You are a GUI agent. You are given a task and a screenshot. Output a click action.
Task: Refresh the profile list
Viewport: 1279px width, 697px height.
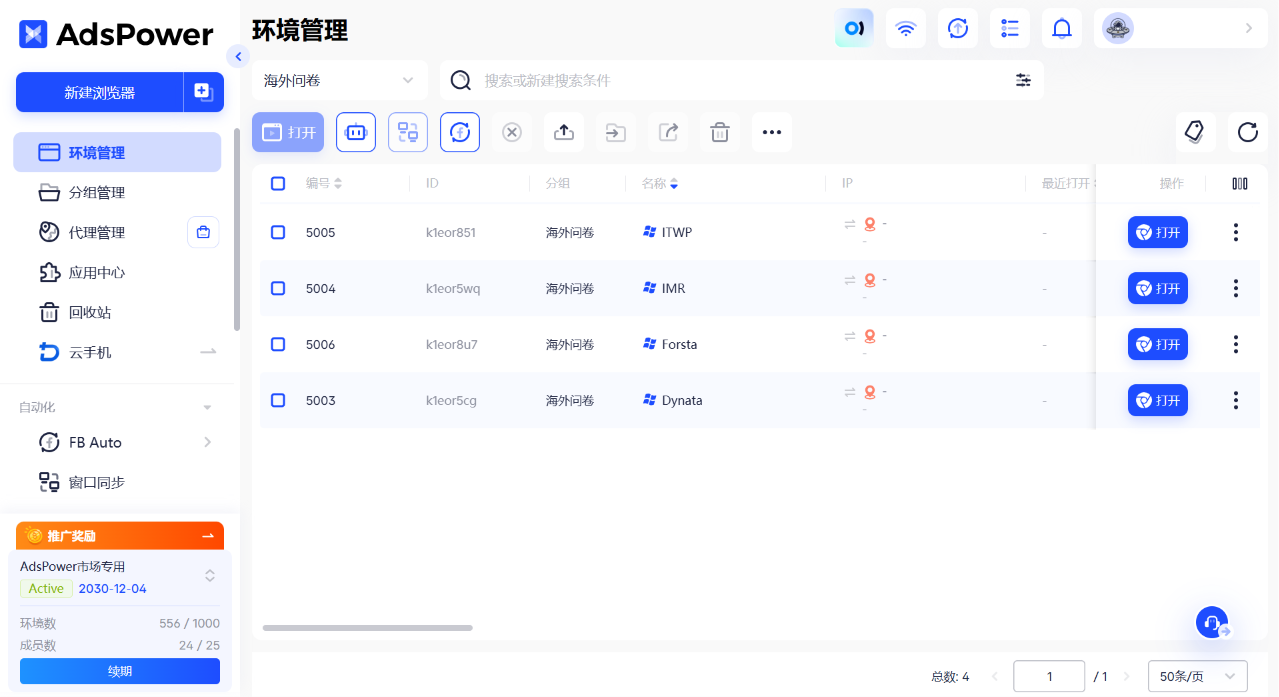(1247, 132)
